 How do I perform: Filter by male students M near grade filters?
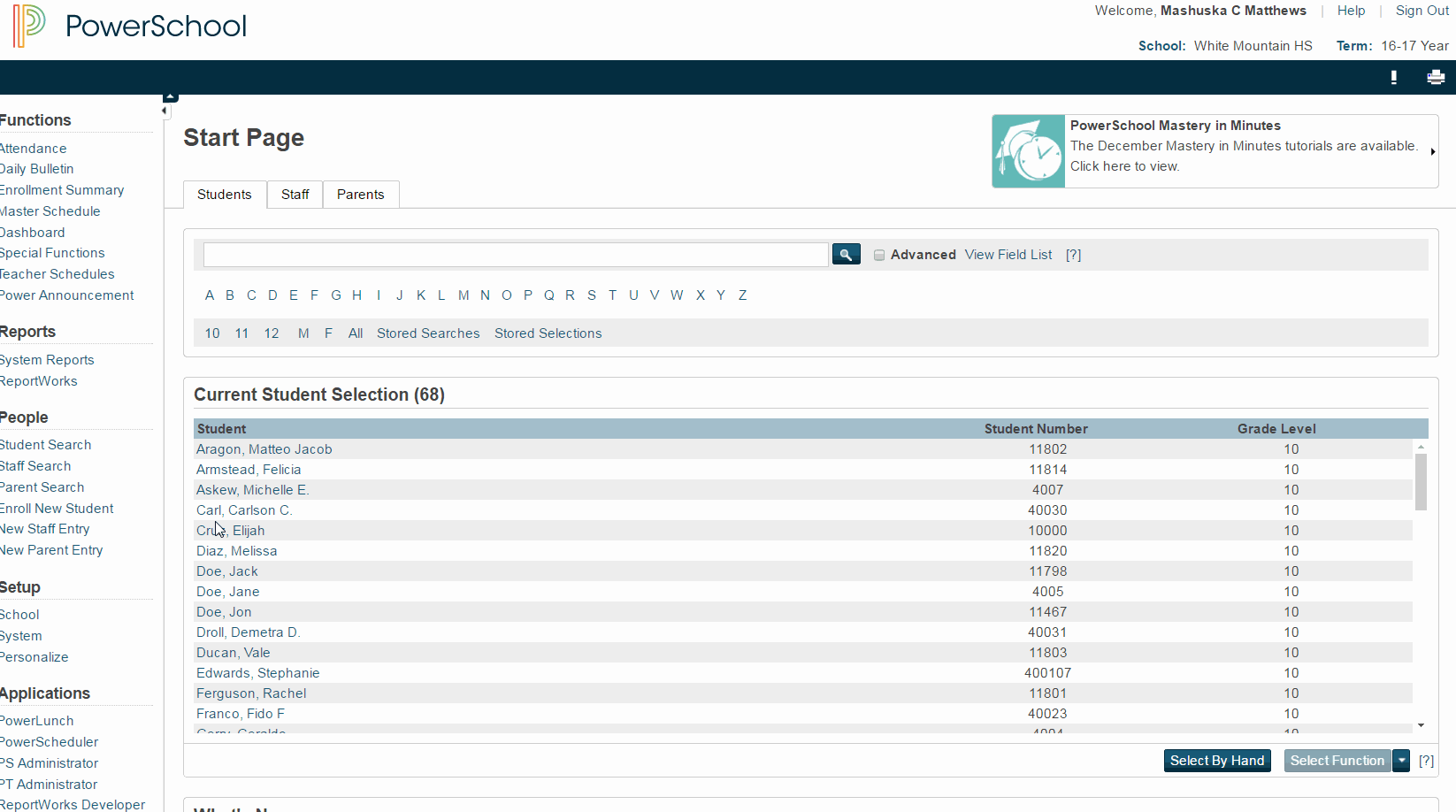[303, 333]
